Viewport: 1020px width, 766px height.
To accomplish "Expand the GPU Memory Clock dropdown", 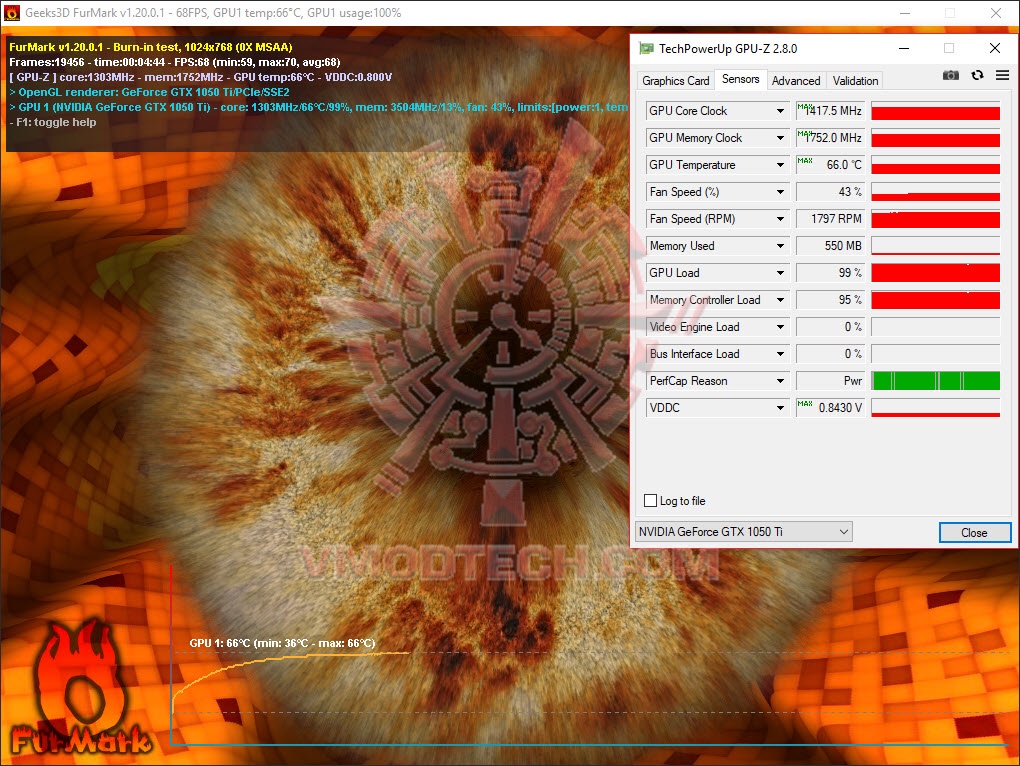I will [x=780, y=138].
